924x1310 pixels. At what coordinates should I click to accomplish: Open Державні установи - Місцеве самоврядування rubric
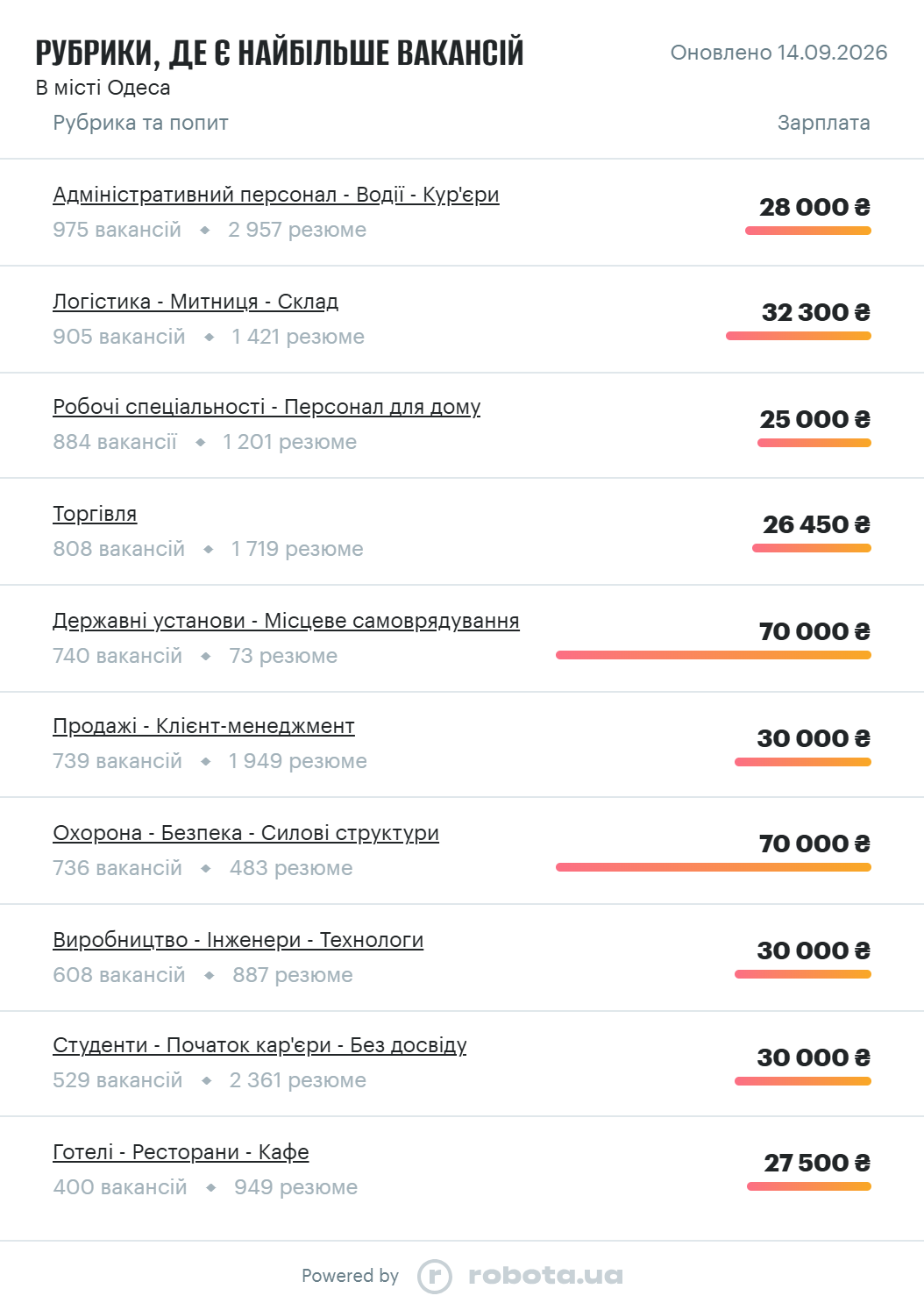pyautogui.click(x=286, y=621)
